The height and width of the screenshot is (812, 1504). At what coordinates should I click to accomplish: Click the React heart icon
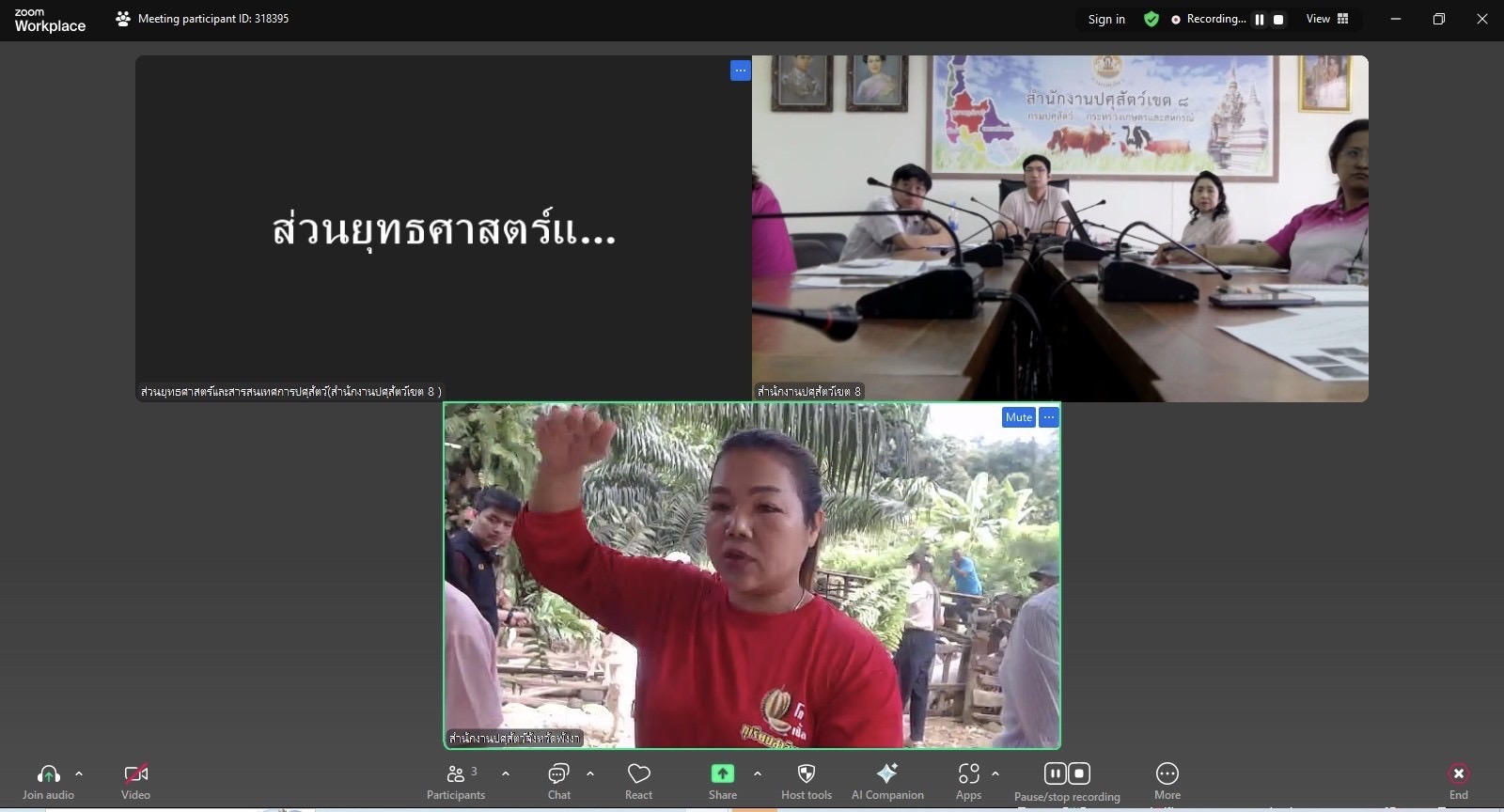(639, 781)
